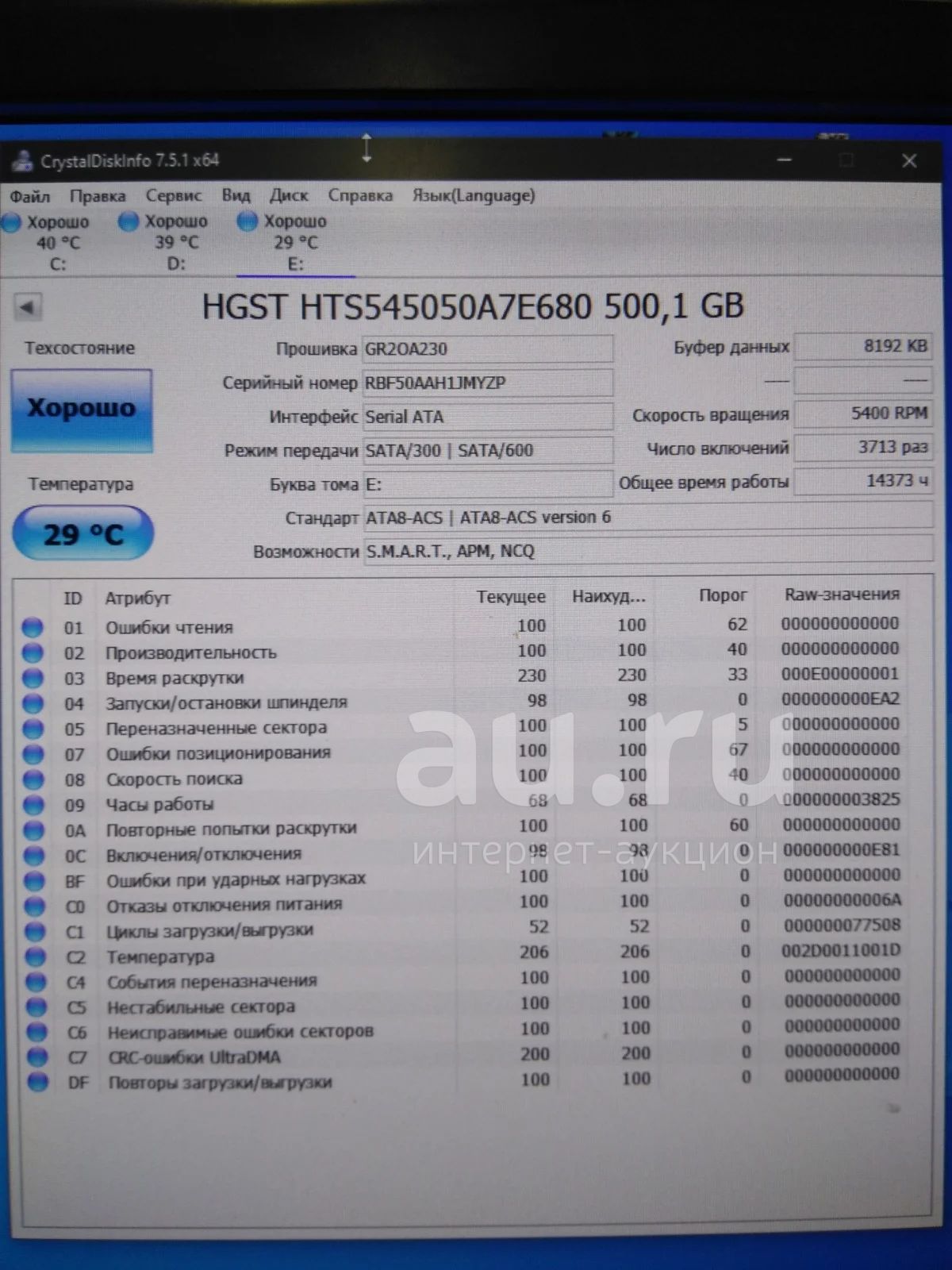Click status dot for Ошибки позиционирования
Image resolution: width=952 pixels, height=1270 pixels.
click(33, 754)
